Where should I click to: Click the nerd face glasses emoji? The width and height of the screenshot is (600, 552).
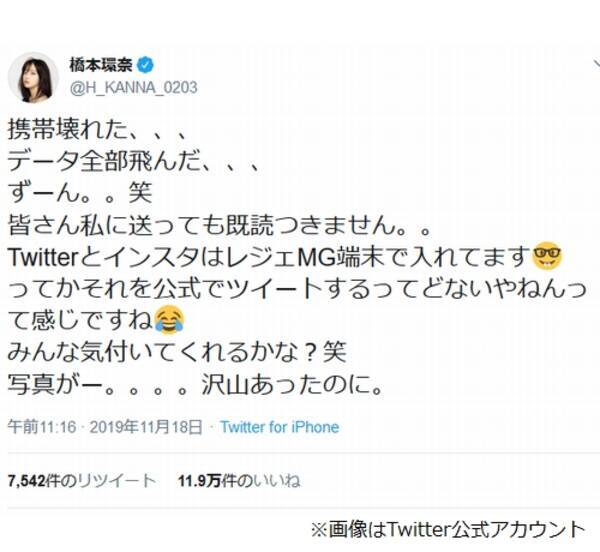[547, 256]
